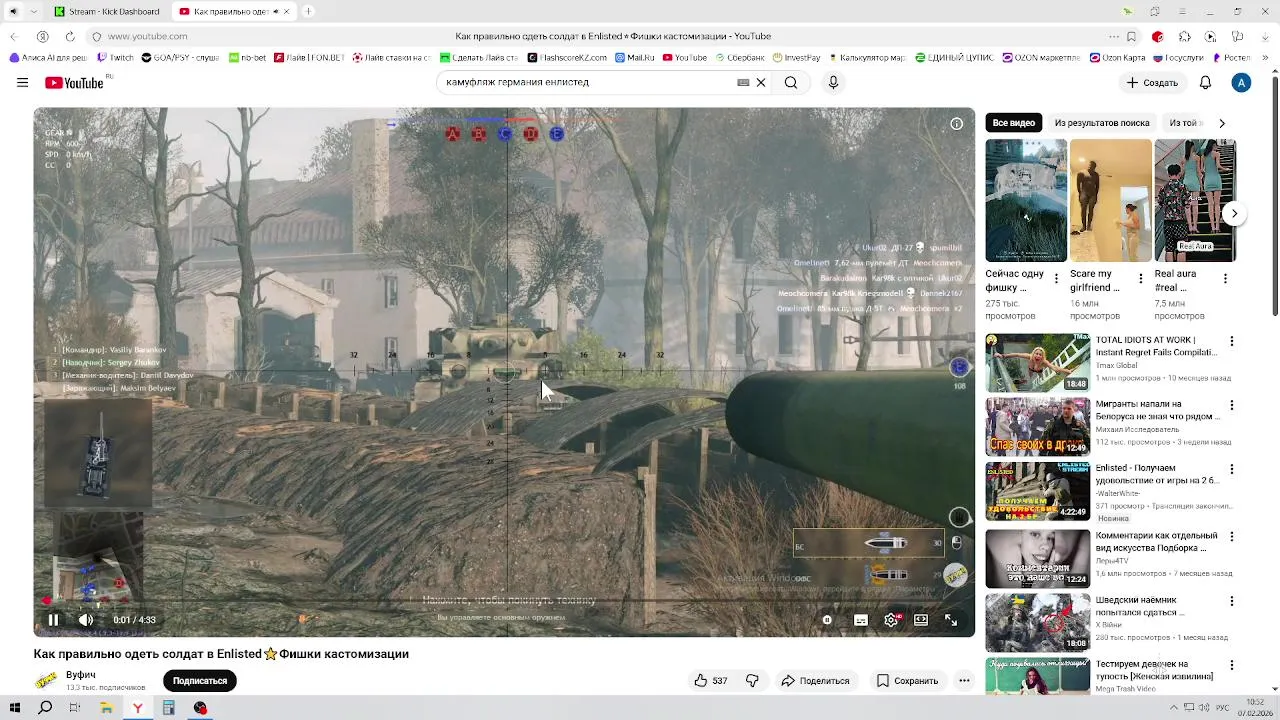Turn on subtitles in the video player
1280x720 pixels.
point(860,620)
